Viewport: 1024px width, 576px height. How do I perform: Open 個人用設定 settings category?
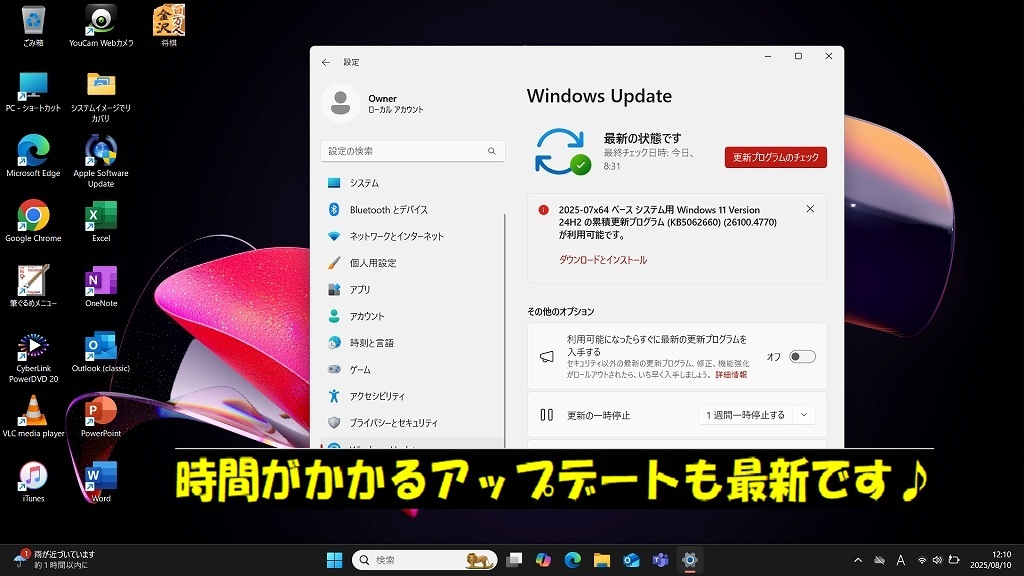coord(413,263)
